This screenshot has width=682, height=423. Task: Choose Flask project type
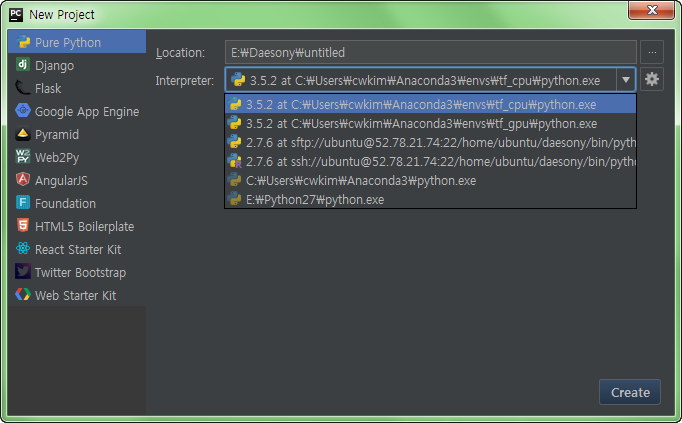coord(77,88)
